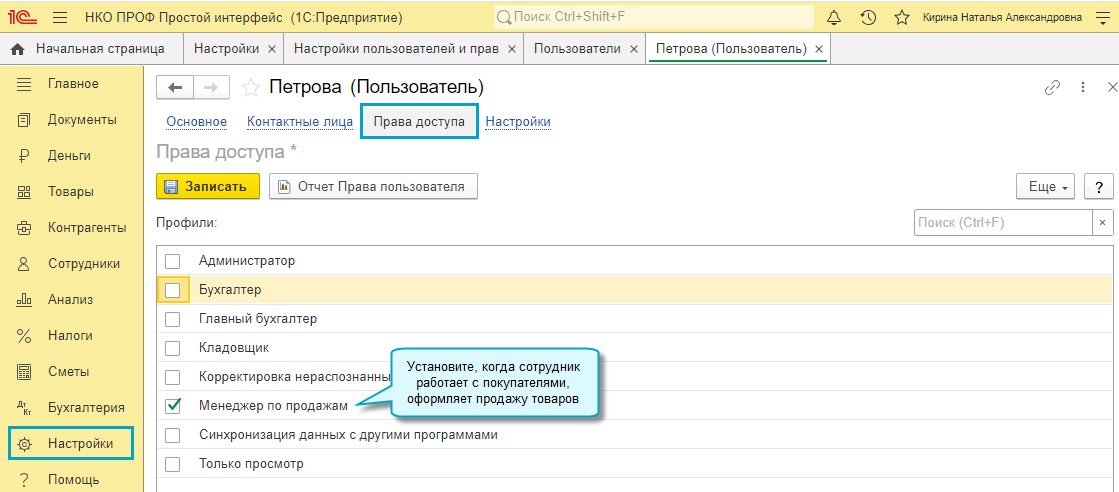Open the Товары sidebar section
1119x492 pixels.
pos(70,191)
